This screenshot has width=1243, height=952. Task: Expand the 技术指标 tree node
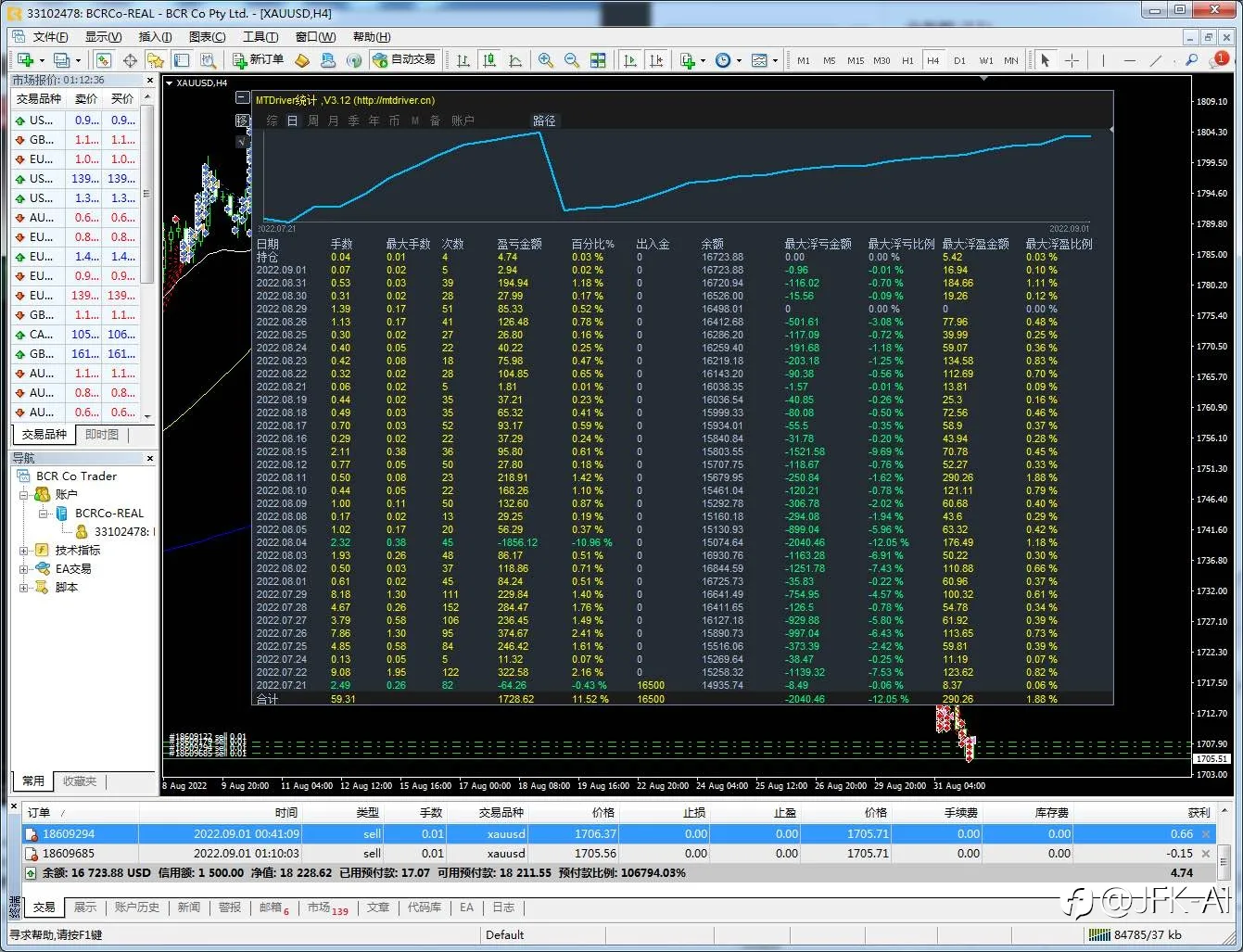tap(23, 551)
